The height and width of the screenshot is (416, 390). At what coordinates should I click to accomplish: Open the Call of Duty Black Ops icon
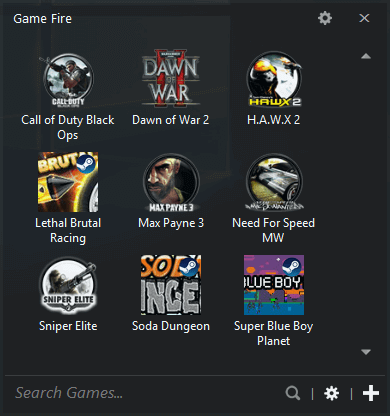68,80
